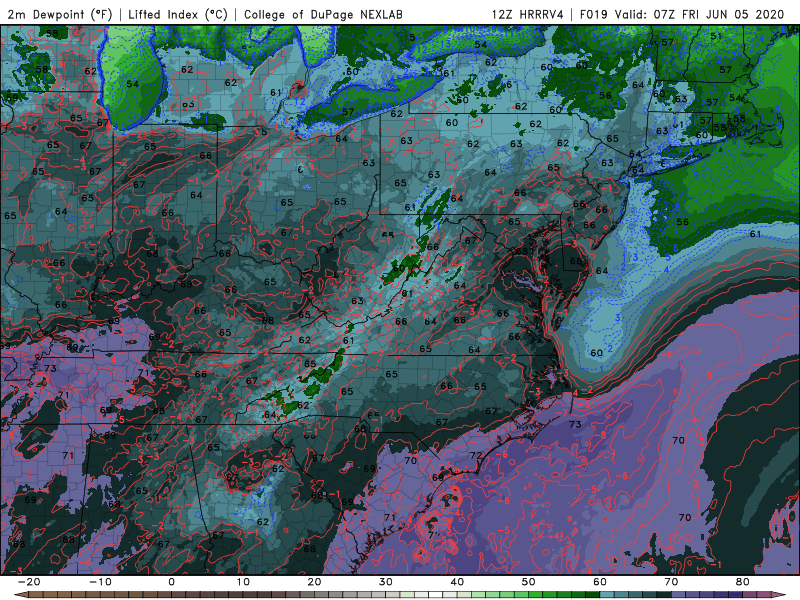Click the "Lifted Index (°C)" header label
Image resolution: width=800 pixels, height=600 pixels.
pyautogui.click(x=178, y=14)
